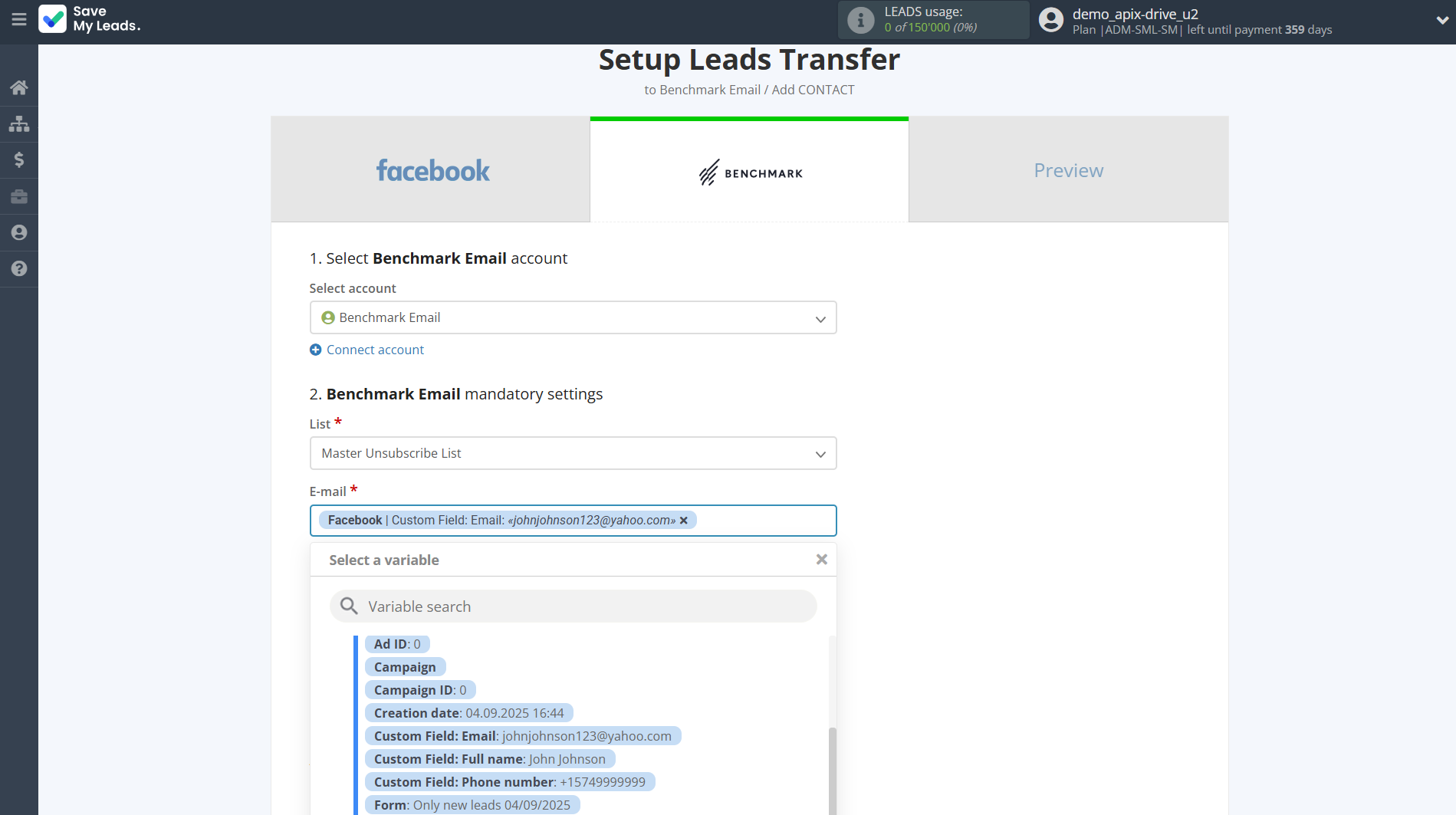The width and height of the screenshot is (1456, 815).
Task: Expand the List dropdown
Action: click(573, 453)
